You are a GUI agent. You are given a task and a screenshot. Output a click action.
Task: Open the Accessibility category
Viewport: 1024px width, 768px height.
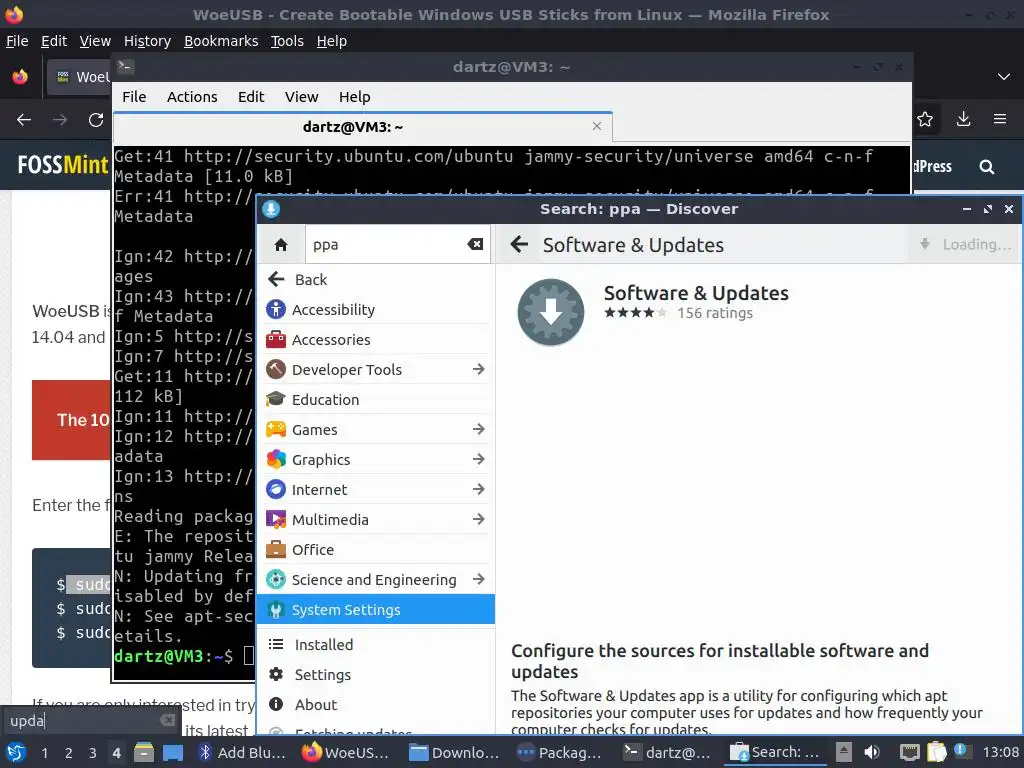click(376, 310)
